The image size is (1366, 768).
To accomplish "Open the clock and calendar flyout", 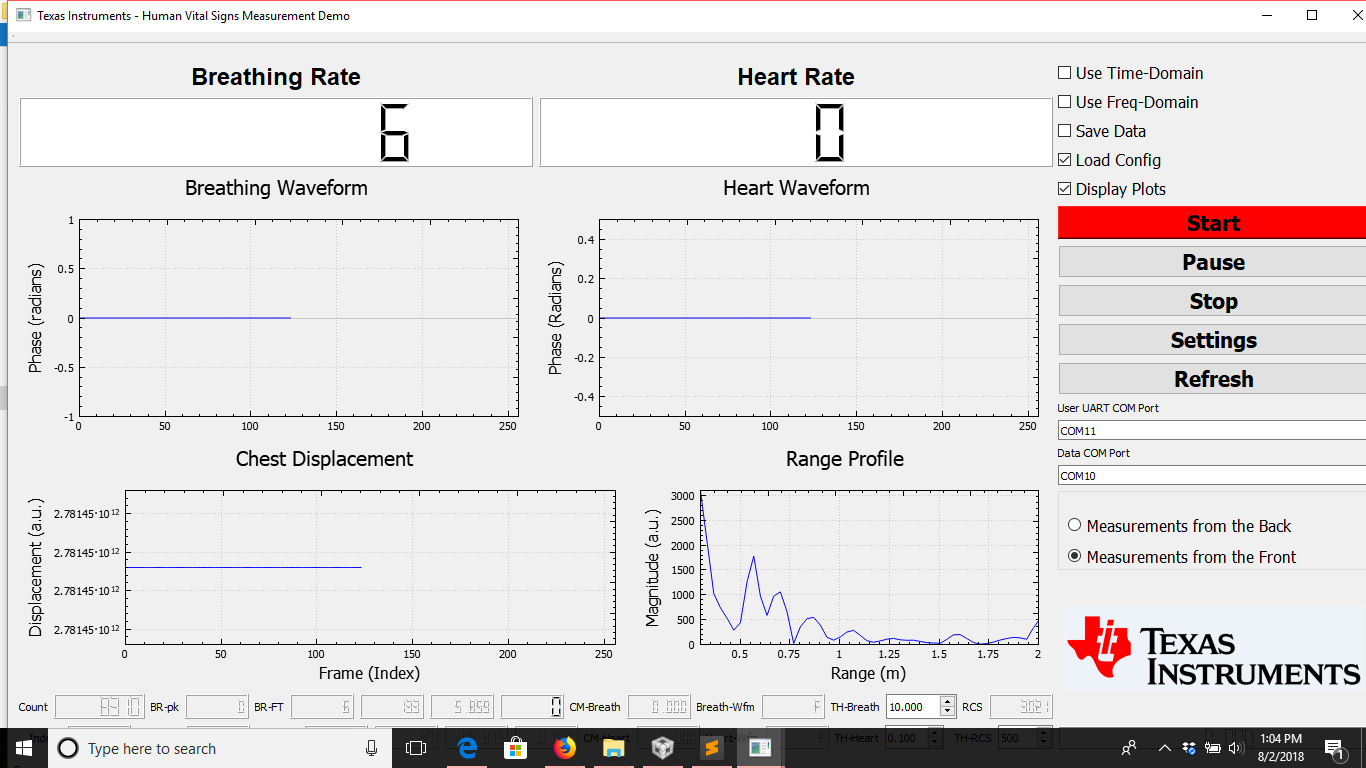I will click(1282, 748).
